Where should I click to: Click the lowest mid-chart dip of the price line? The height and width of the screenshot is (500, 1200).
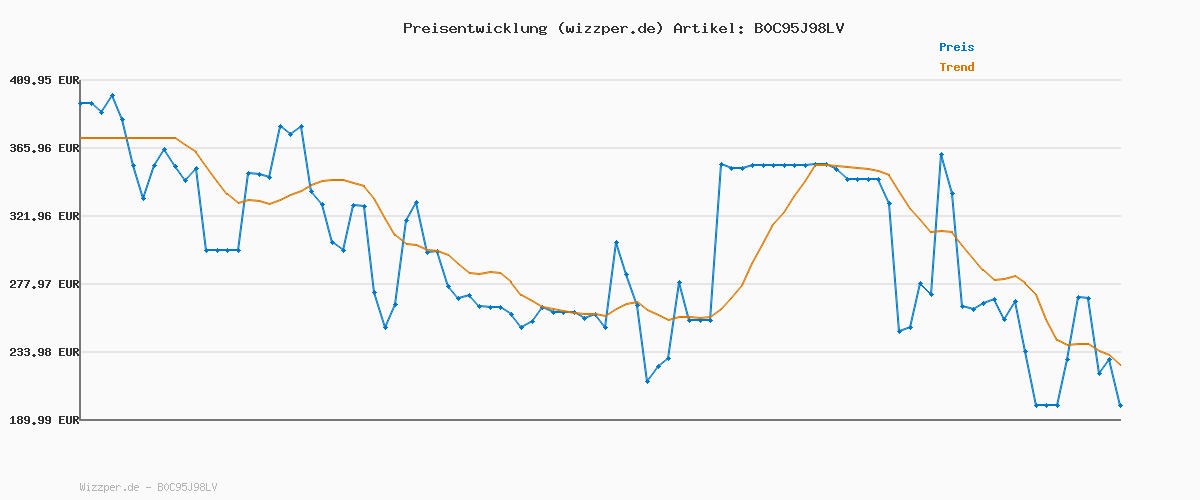click(x=648, y=381)
